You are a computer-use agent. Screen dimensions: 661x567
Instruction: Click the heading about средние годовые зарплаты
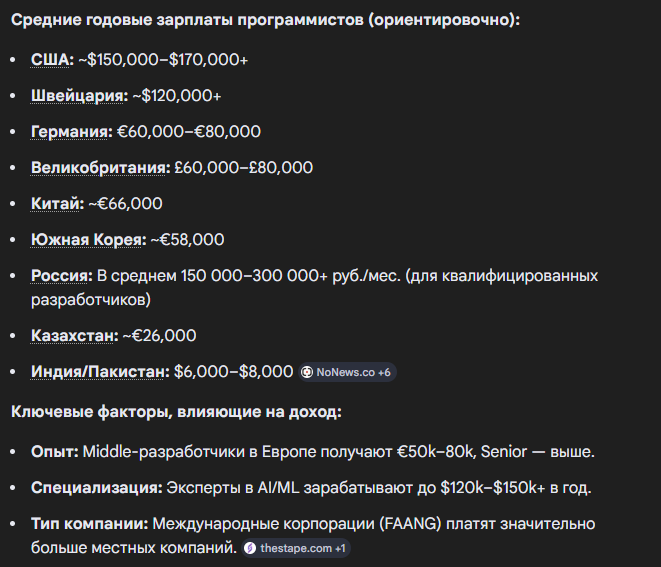coord(265,19)
